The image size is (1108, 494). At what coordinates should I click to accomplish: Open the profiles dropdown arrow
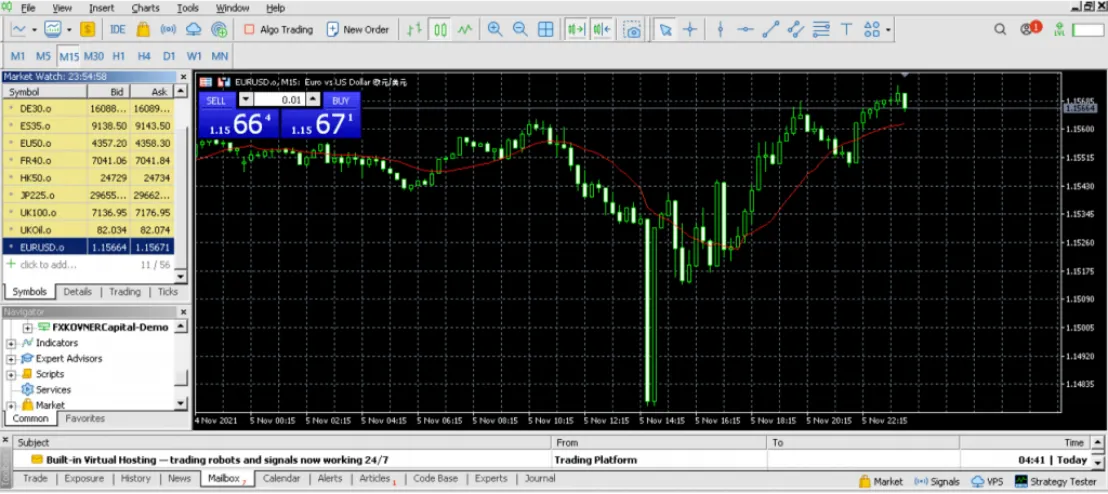(x=69, y=30)
